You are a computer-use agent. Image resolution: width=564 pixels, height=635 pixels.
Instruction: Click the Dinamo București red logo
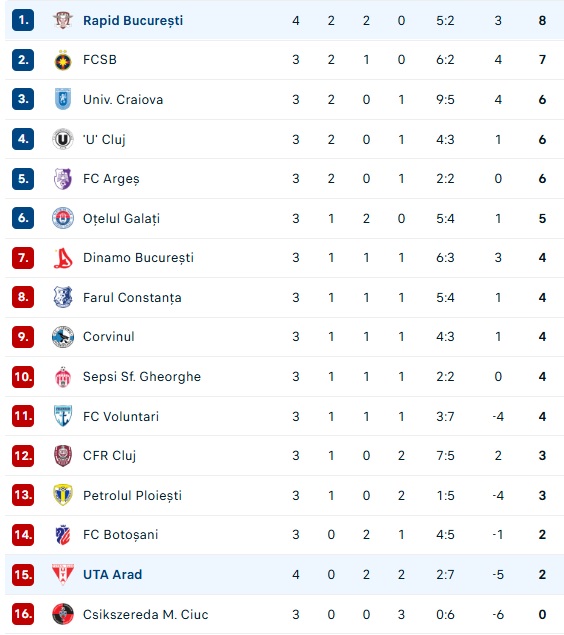tap(63, 258)
